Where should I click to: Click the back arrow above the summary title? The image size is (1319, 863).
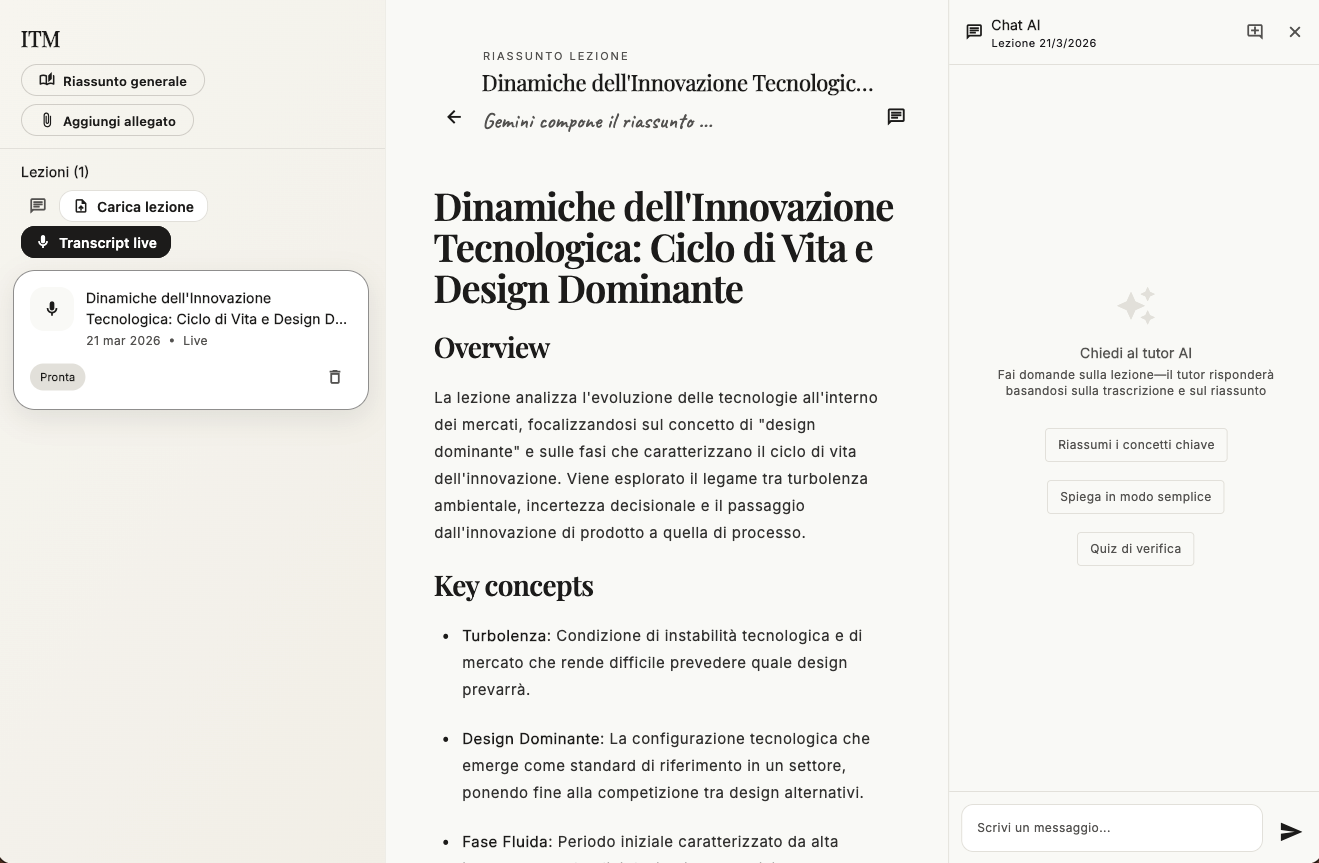coord(454,117)
